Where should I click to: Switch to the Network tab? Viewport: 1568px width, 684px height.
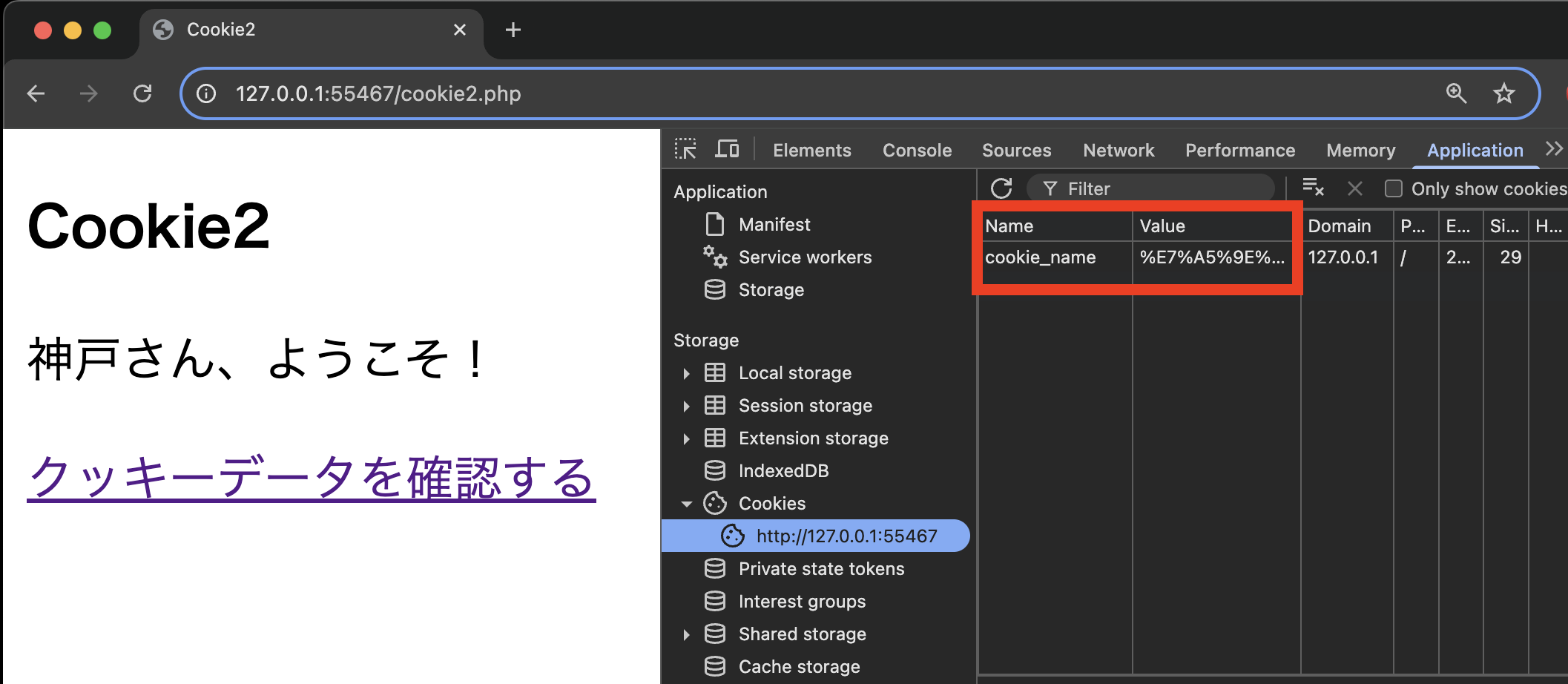point(1119,150)
